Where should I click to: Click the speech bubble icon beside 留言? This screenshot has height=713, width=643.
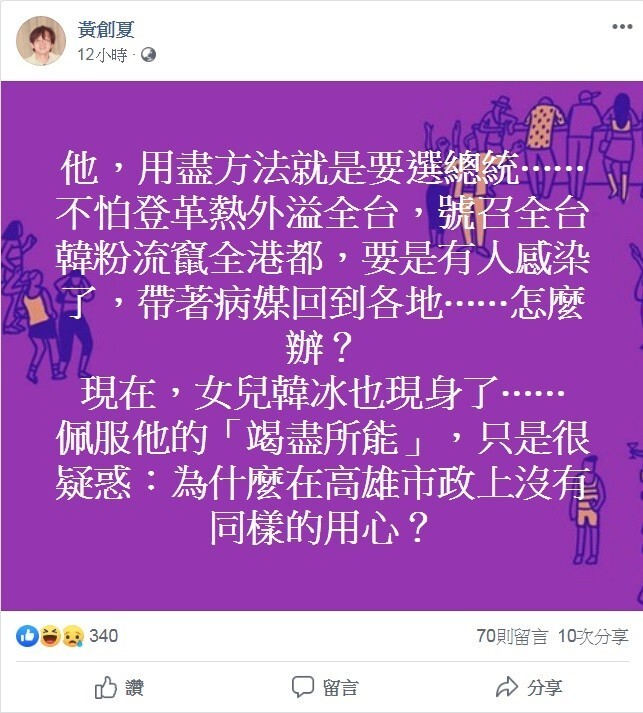303,687
